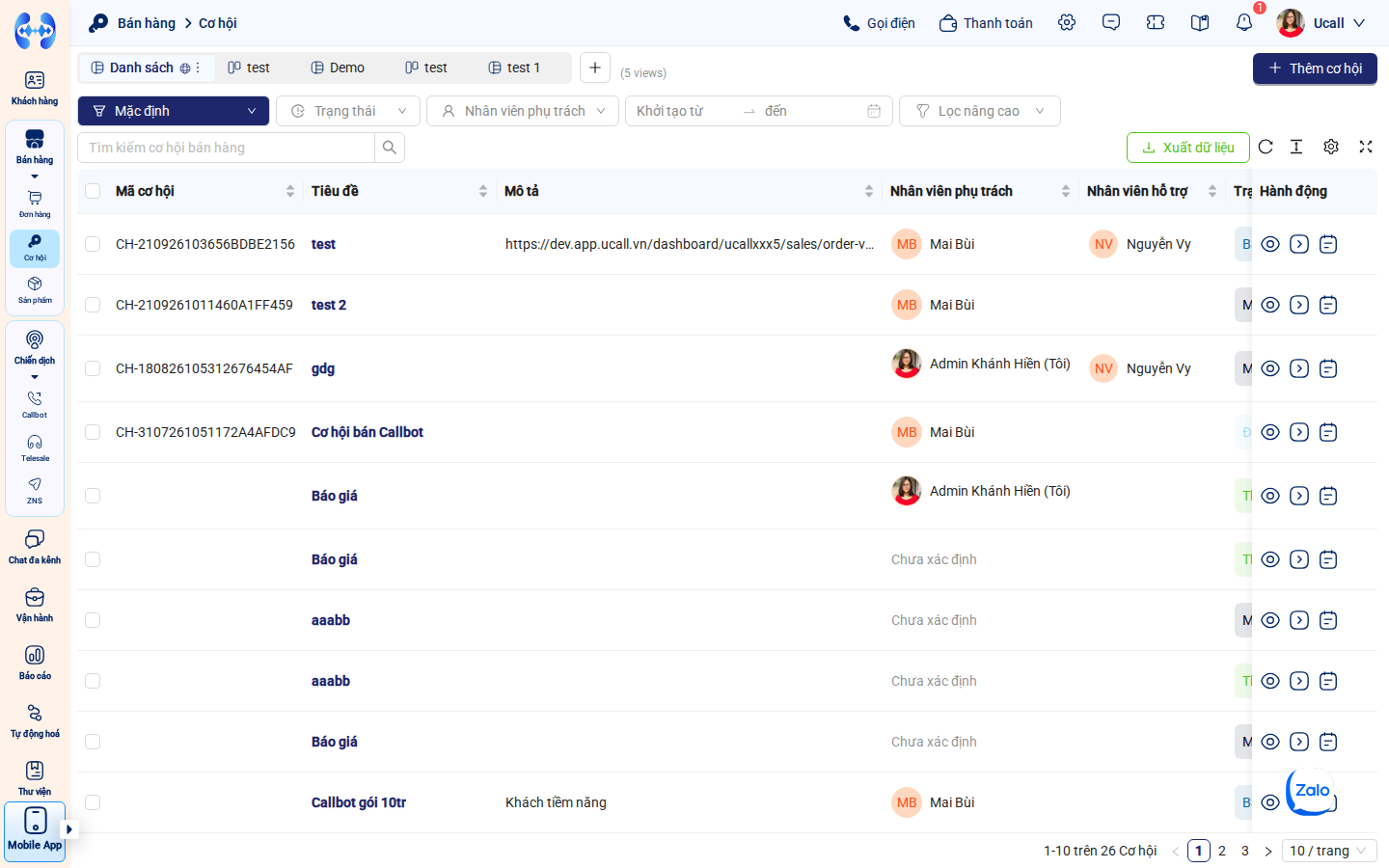Open the Callbot campaign sidebar icon
This screenshot has height=868, width=1389.
click(x=35, y=404)
